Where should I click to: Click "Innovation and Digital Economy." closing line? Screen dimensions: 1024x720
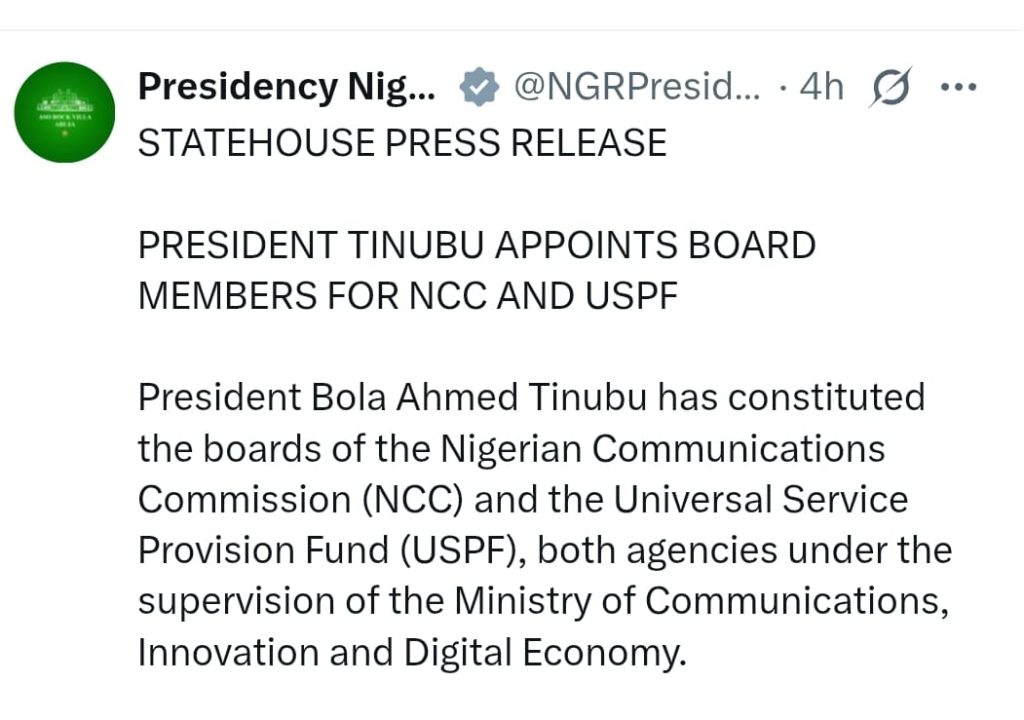[x=413, y=653]
